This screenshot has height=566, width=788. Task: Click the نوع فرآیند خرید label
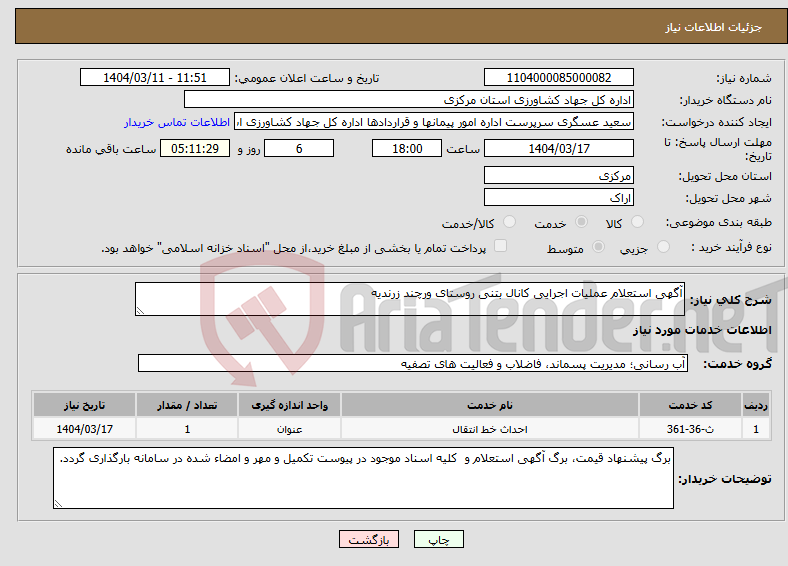click(731, 247)
